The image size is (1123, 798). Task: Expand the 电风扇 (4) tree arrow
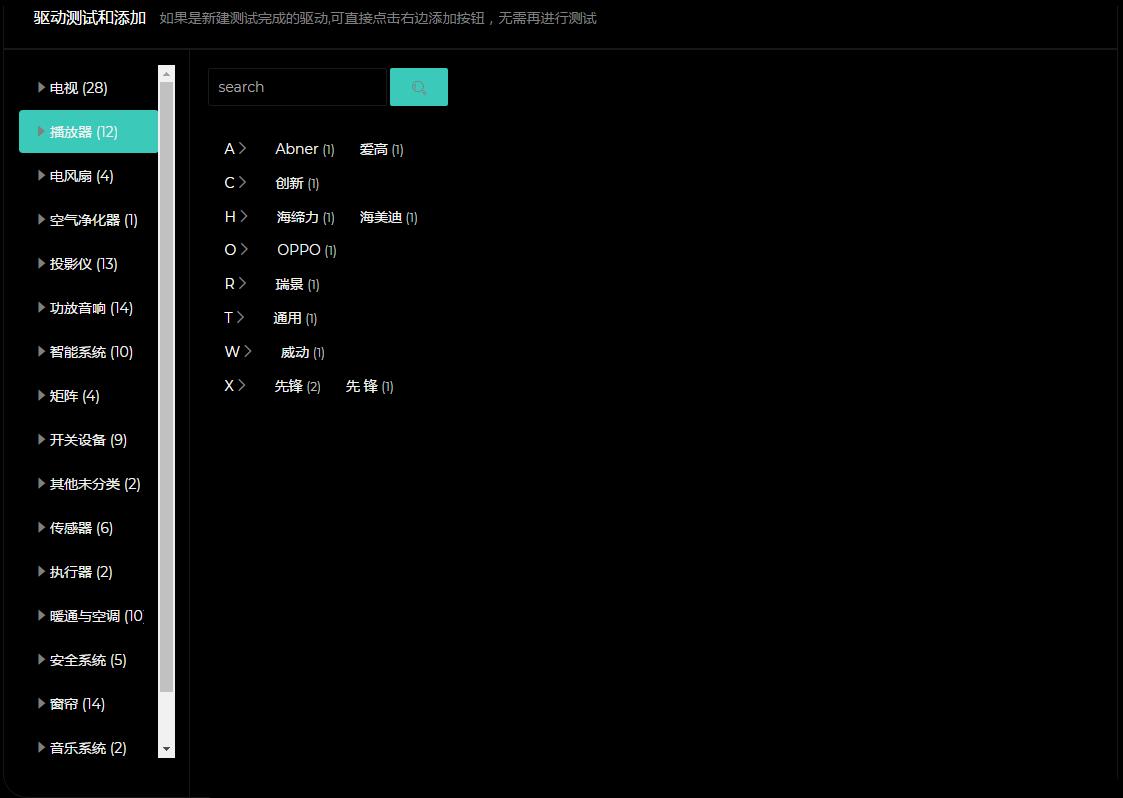point(41,176)
